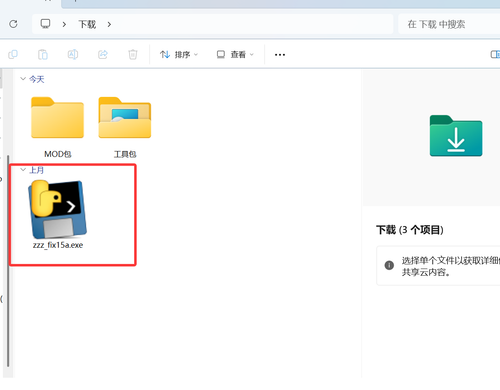Click the navigation pane vertical scrollbar
The image size is (500, 390).
[8, 261]
